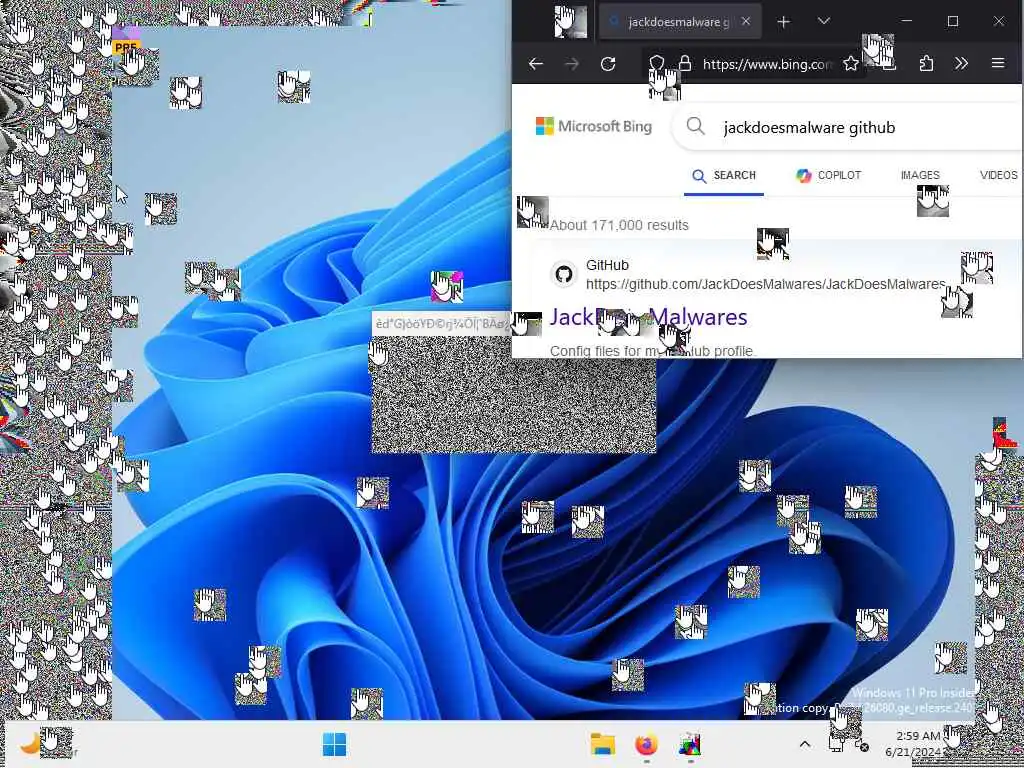Open the Windows Start button

pyautogui.click(x=334, y=744)
